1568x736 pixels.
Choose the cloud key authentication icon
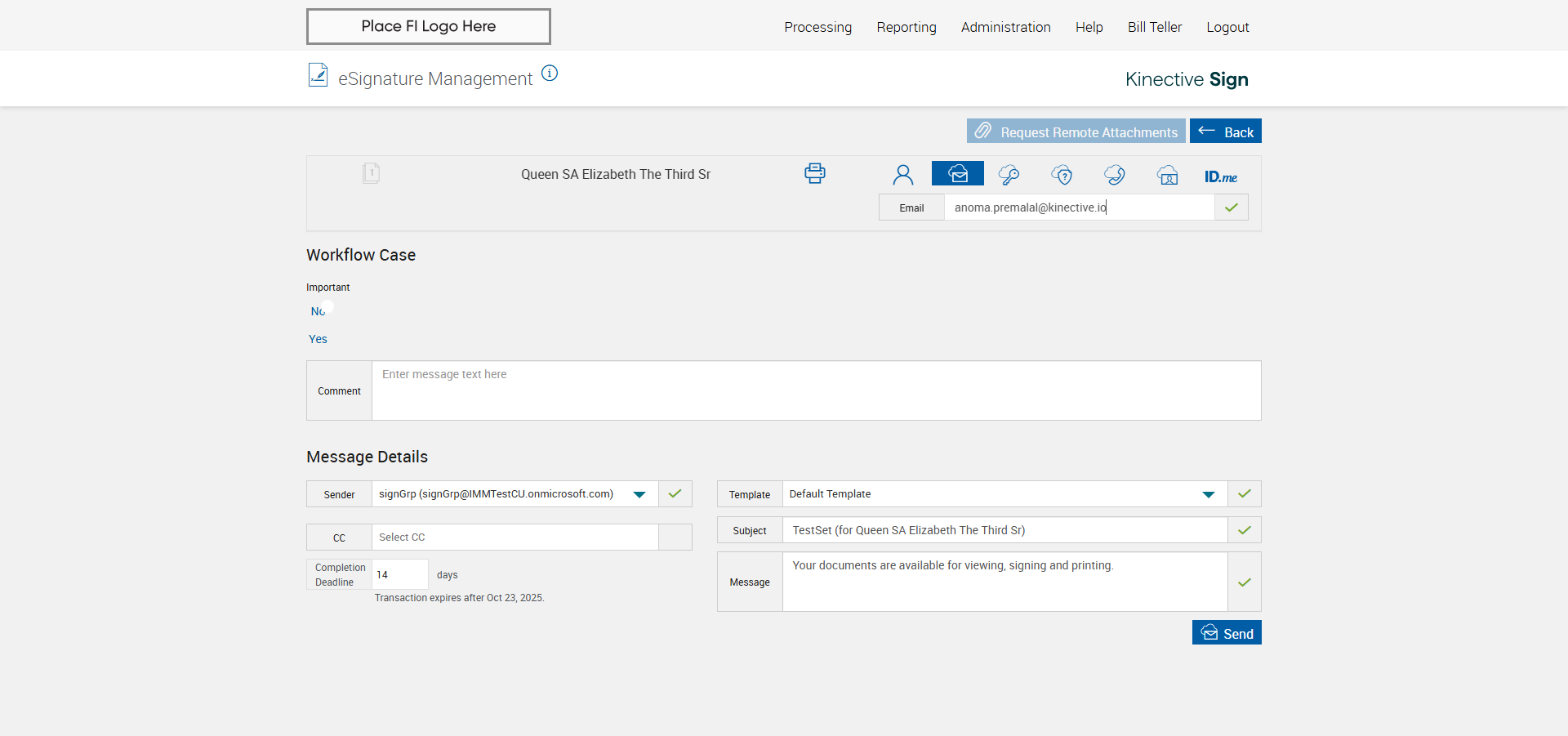point(1009,175)
